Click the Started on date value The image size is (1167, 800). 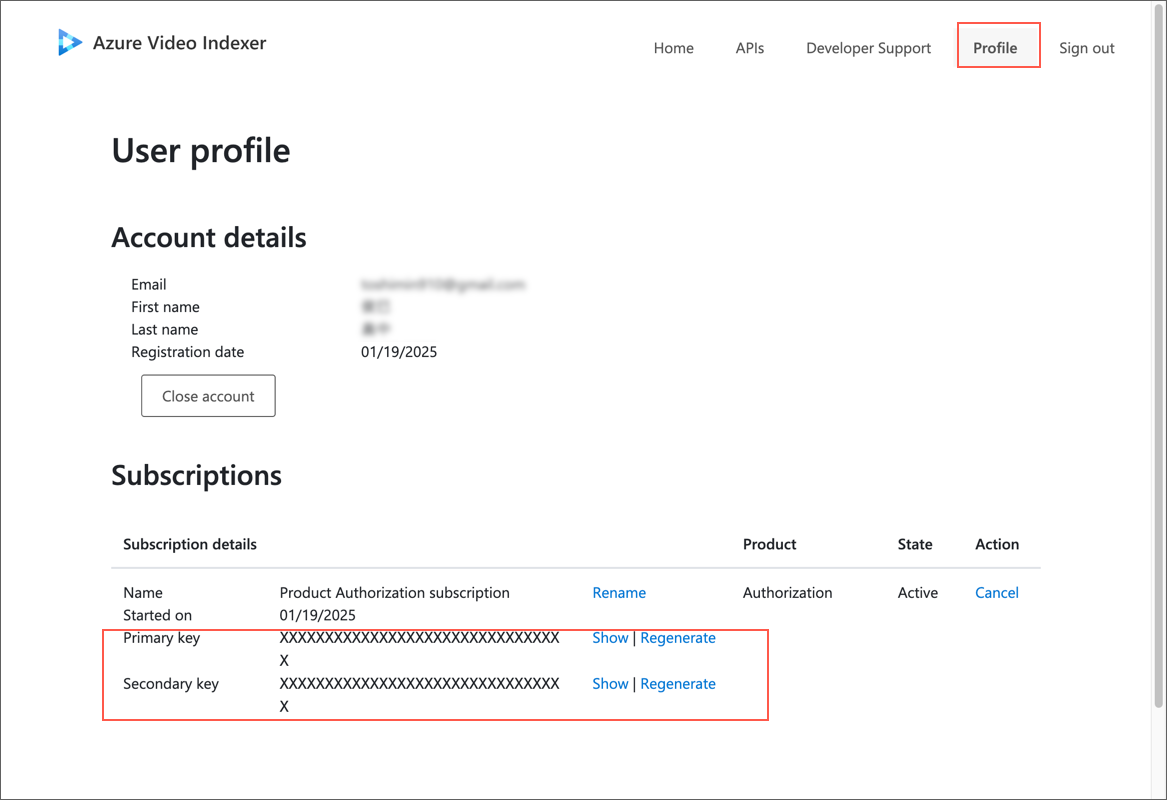[318, 615]
